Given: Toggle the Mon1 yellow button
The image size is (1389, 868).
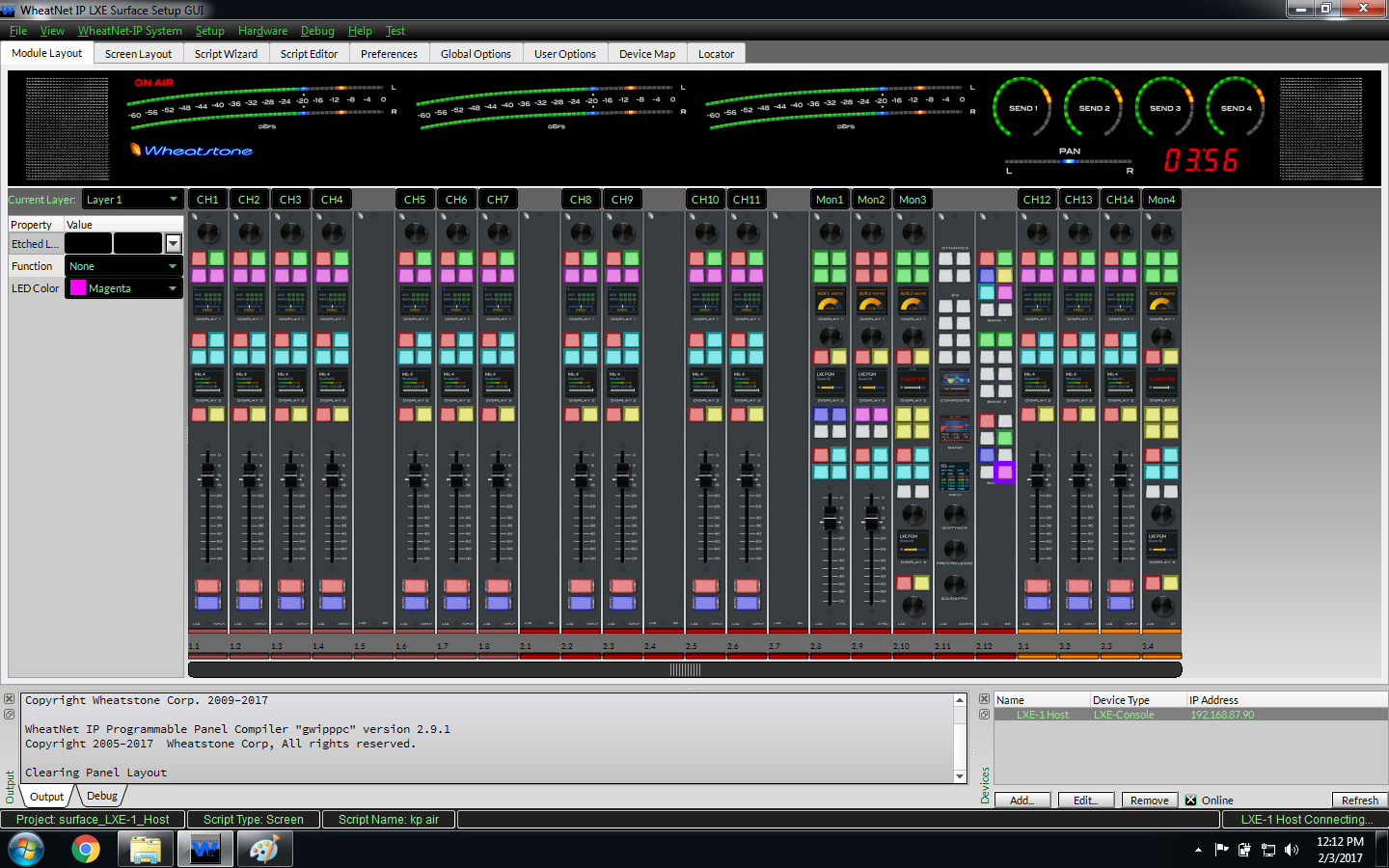Looking at the screenshot, I should [838, 357].
